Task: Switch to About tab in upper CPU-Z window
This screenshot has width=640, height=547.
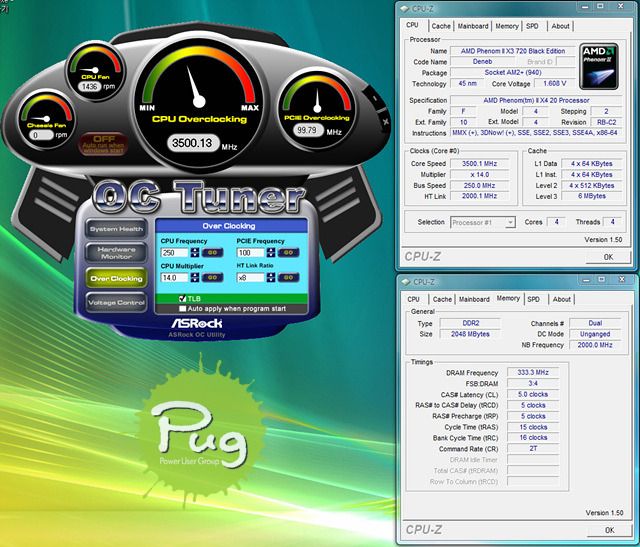Action: click(560, 26)
